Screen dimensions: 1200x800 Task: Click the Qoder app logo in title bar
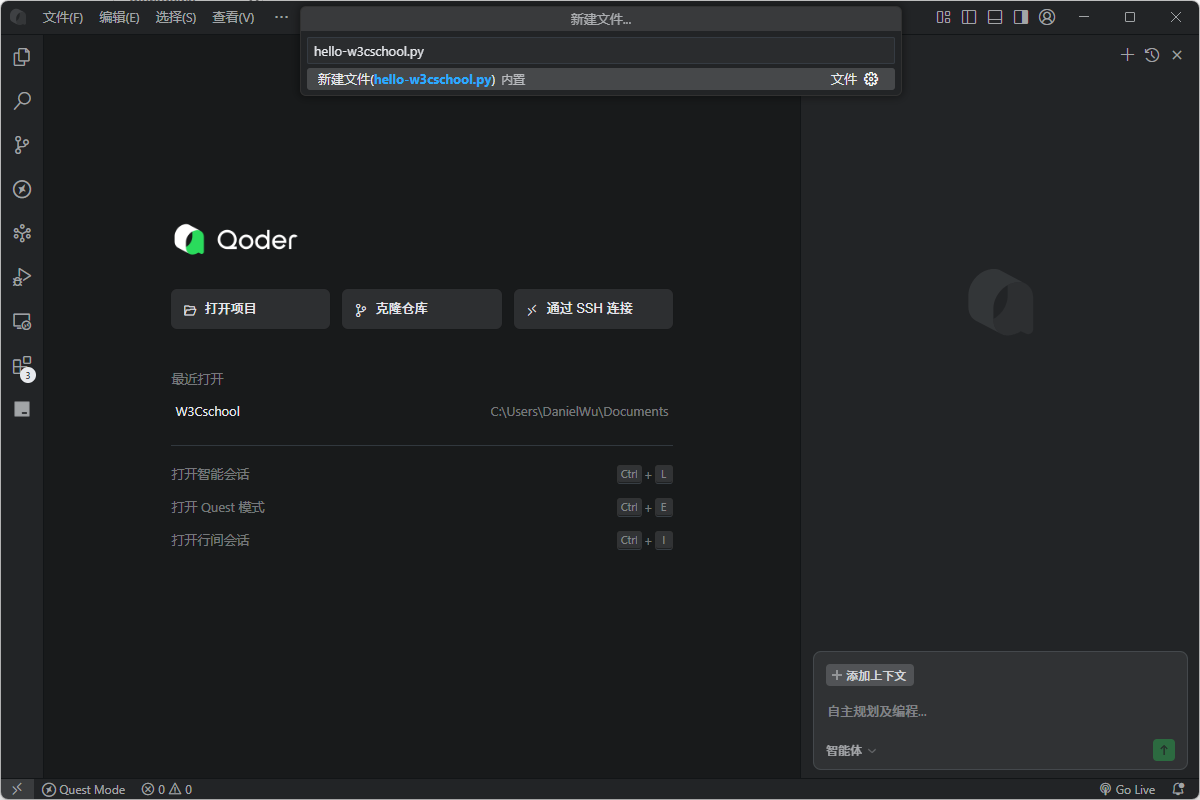pyautogui.click(x=18, y=17)
